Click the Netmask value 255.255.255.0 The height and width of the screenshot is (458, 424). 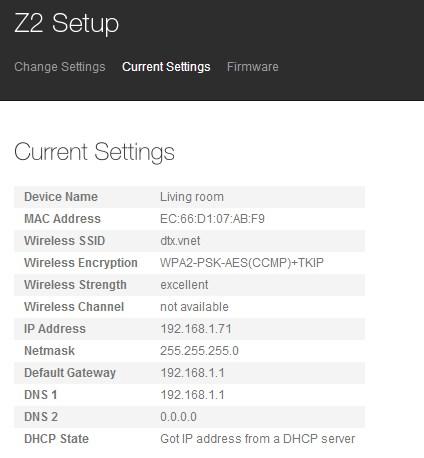(199, 351)
